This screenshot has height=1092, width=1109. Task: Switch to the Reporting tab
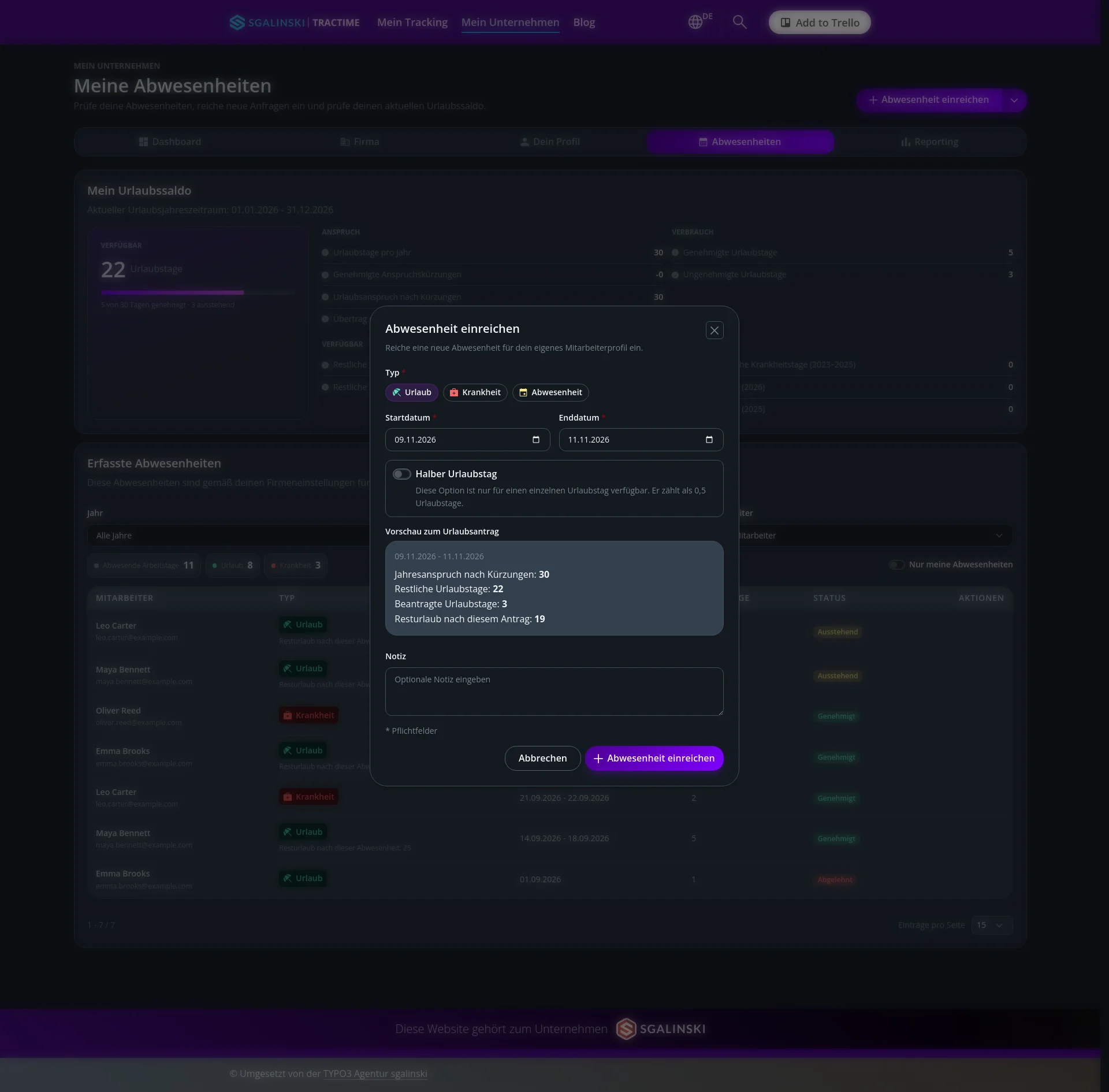point(930,142)
